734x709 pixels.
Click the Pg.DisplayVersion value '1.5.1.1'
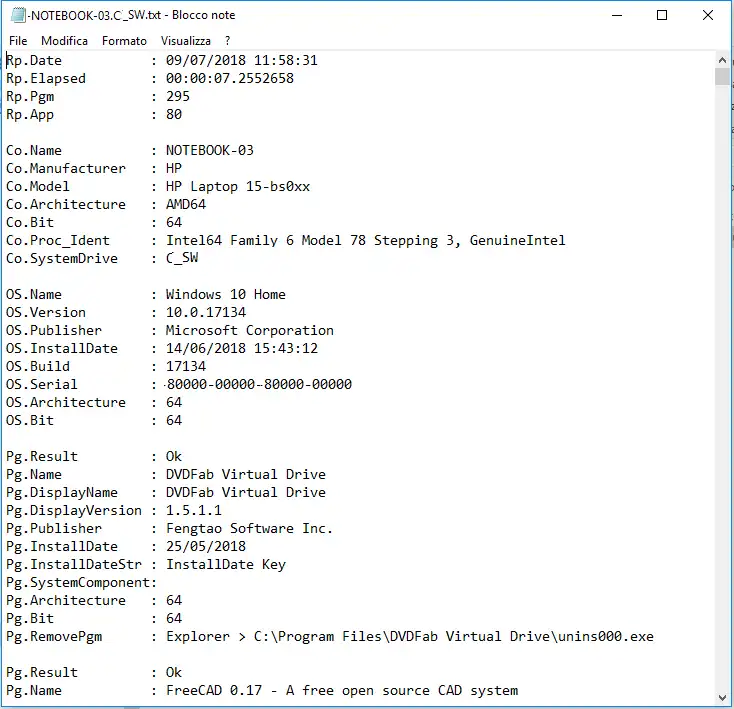194,511
